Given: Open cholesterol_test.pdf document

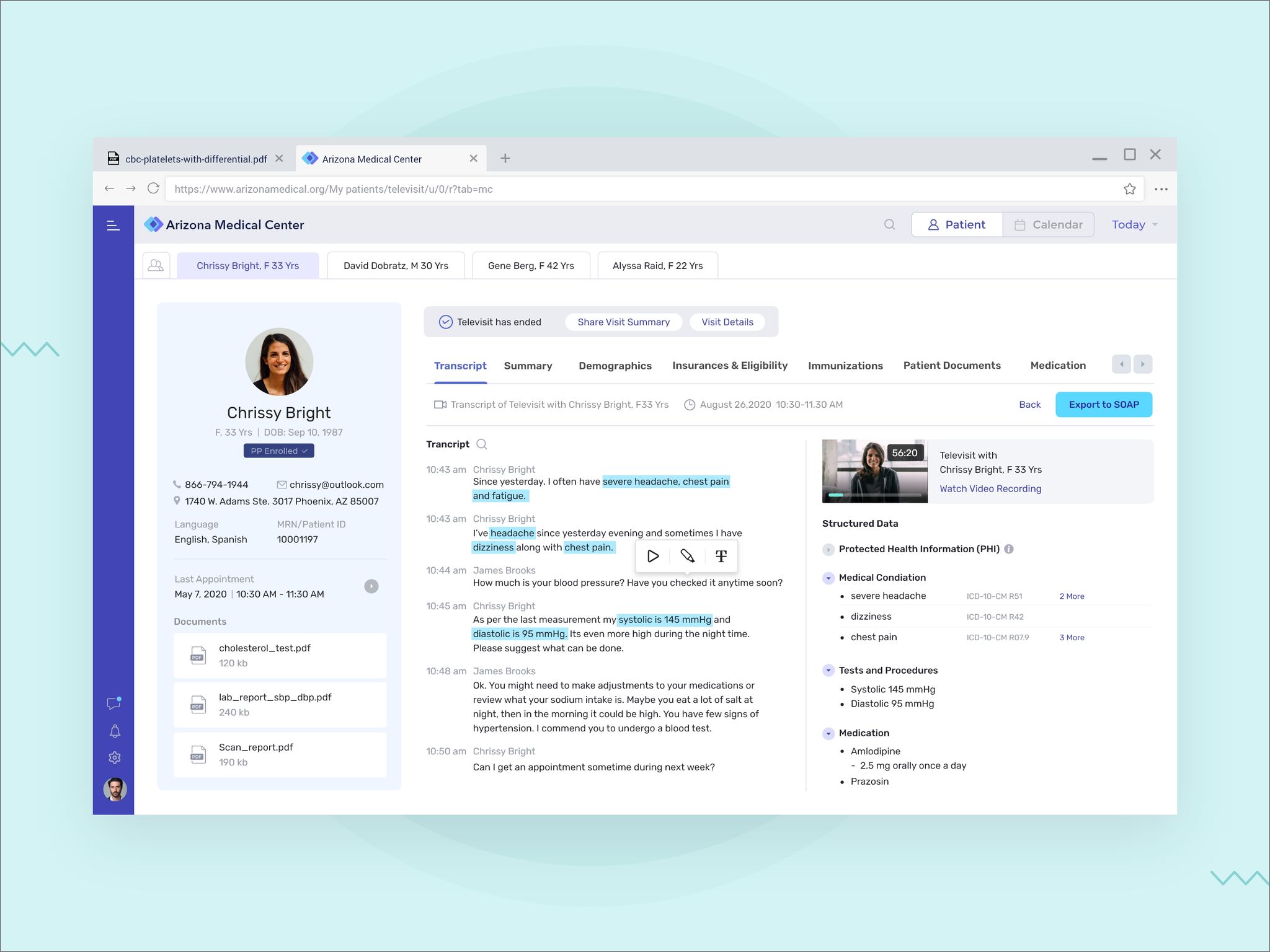Looking at the screenshot, I should (280, 655).
